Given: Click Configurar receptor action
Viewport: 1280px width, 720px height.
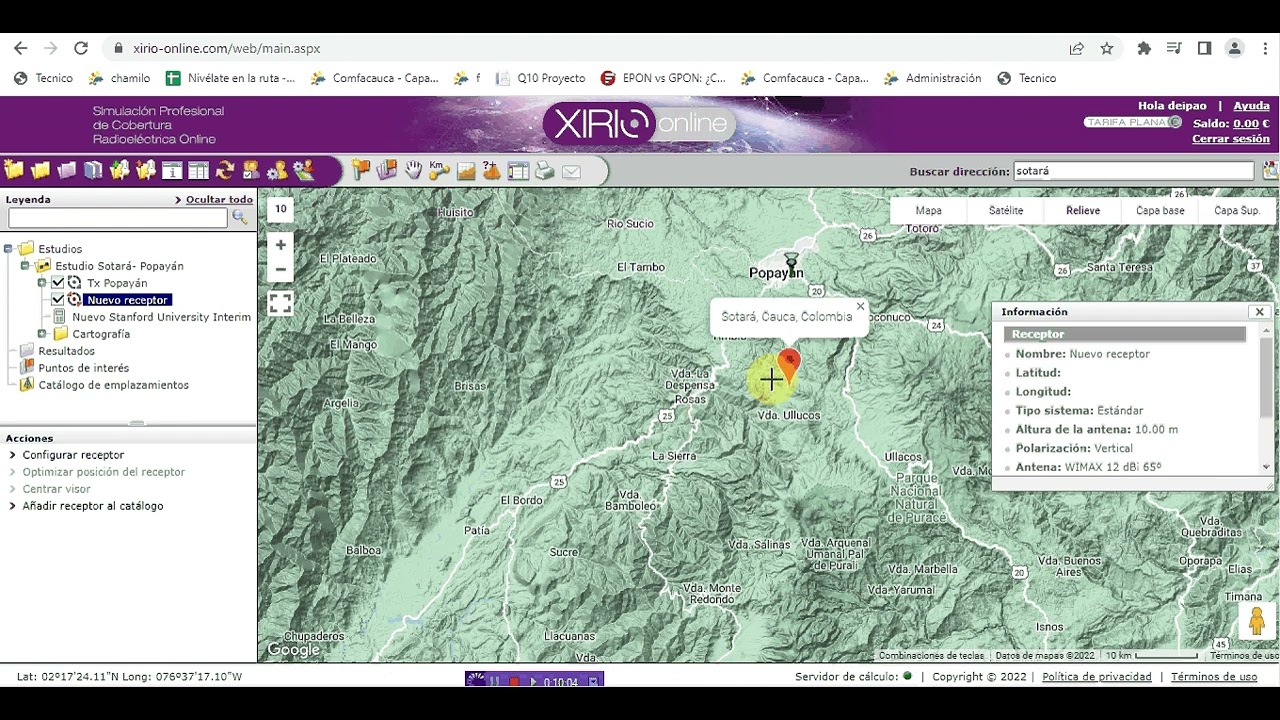Looking at the screenshot, I should [73, 455].
